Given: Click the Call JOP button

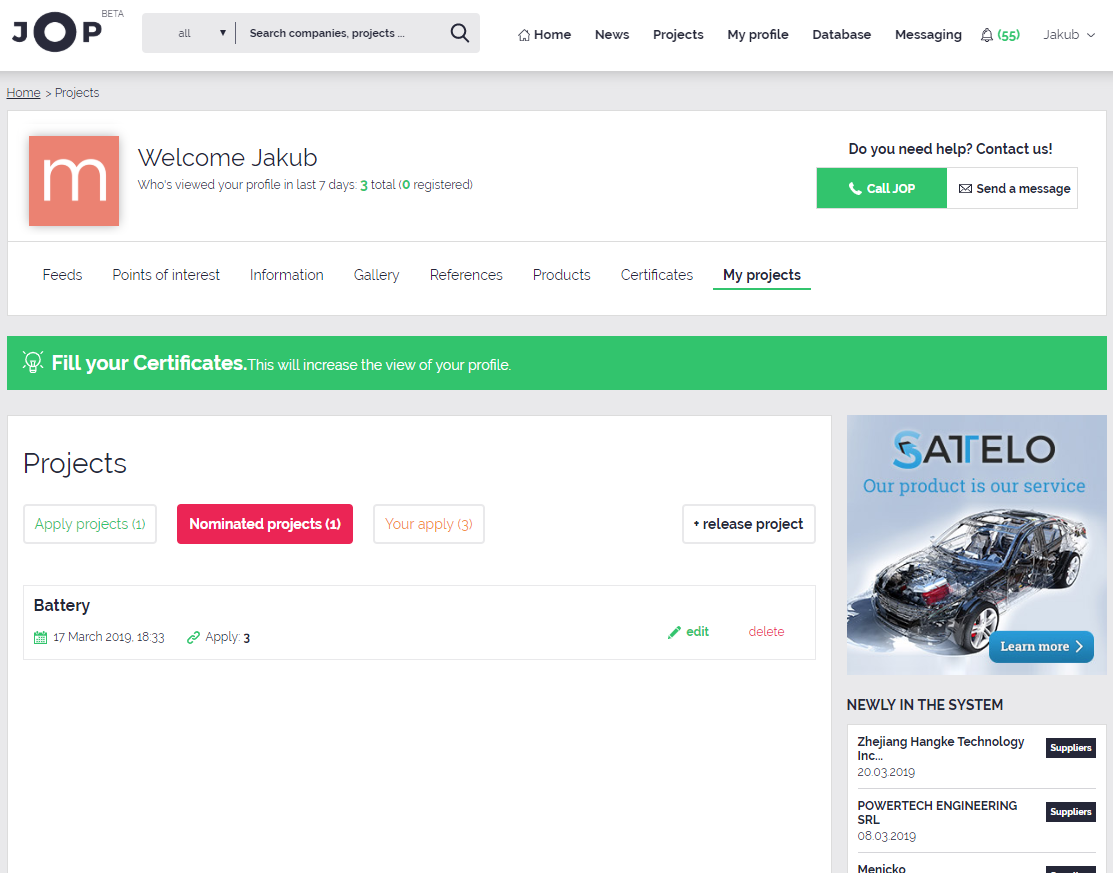Looking at the screenshot, I should (882, 188).
